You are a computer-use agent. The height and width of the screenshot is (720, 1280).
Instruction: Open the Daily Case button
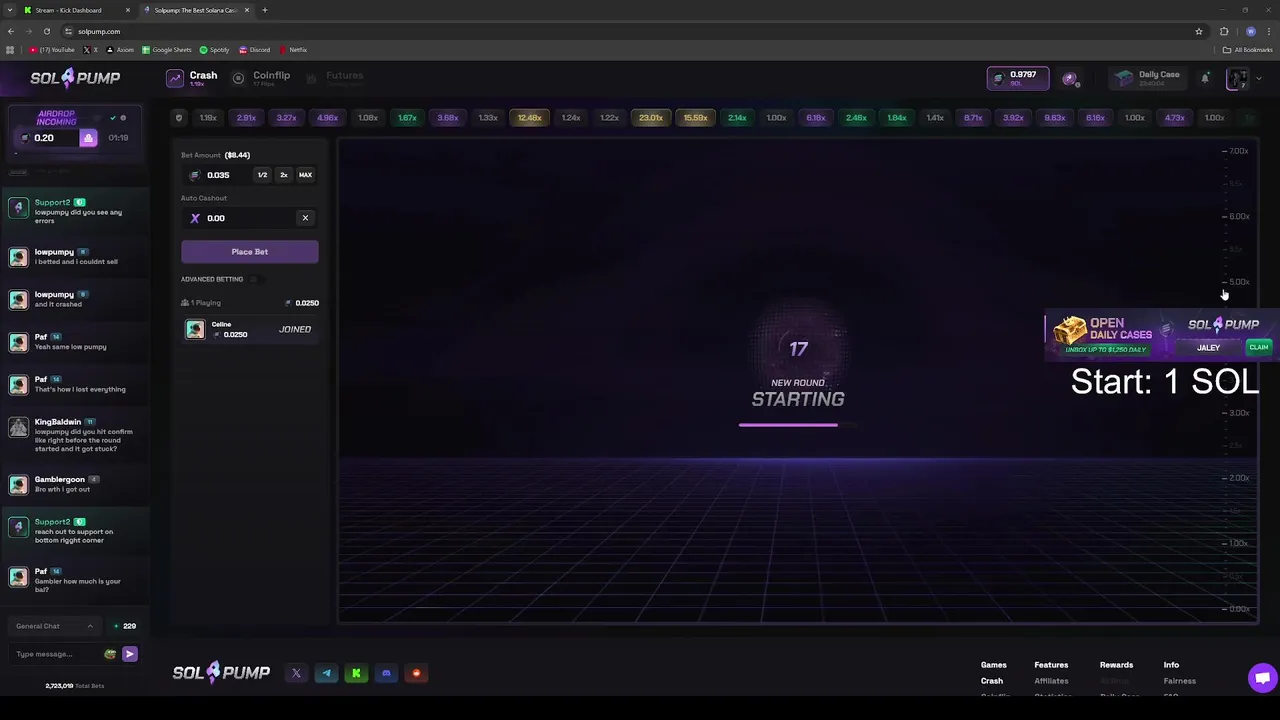pos(1149,78)
